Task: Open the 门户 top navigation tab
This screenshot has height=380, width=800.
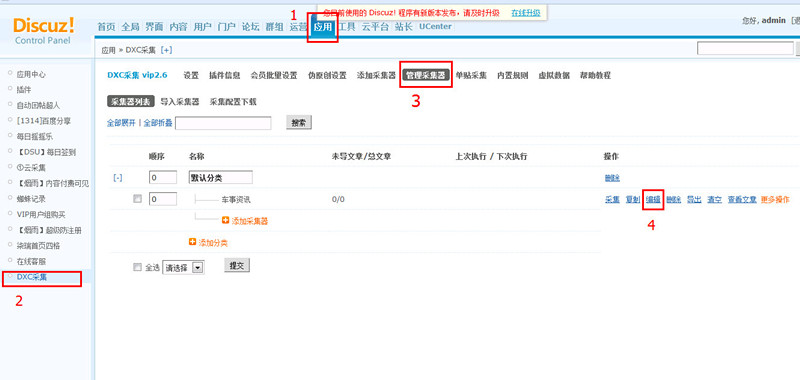Action: point(227,27)
